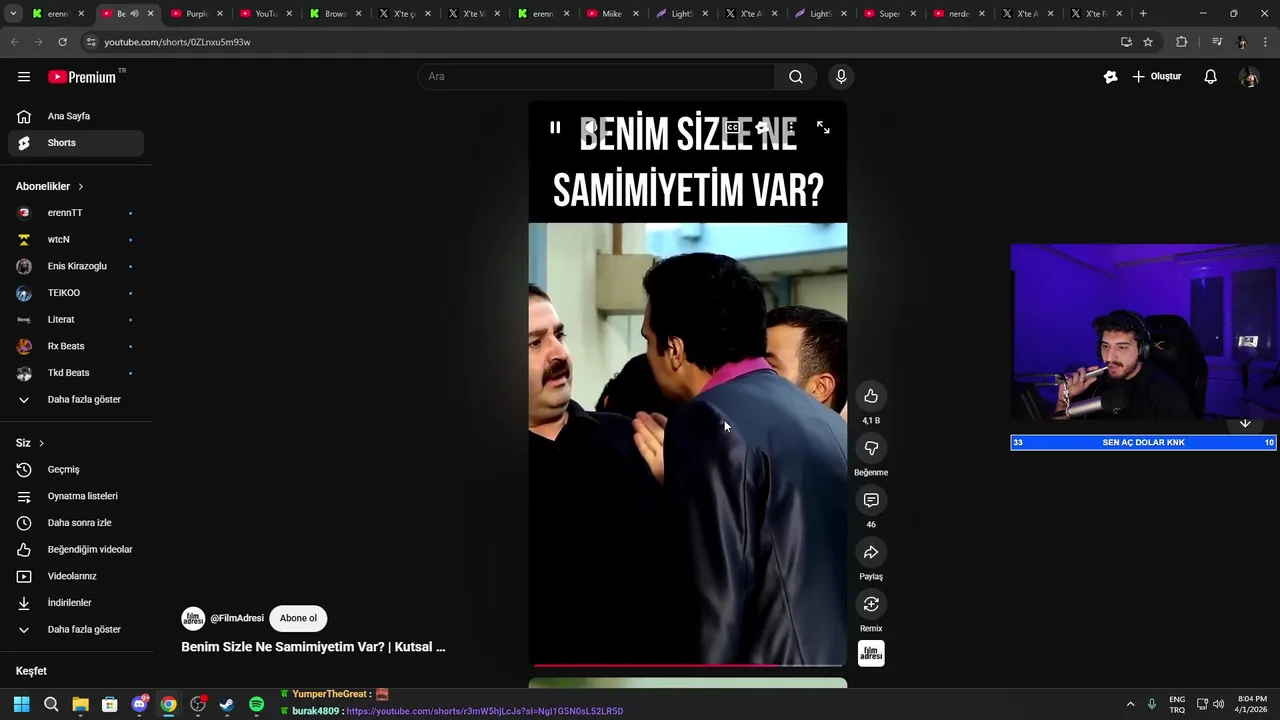Click the address bar URL
The width and height of the screenshot is (1280, 720).
click(177, 42)
